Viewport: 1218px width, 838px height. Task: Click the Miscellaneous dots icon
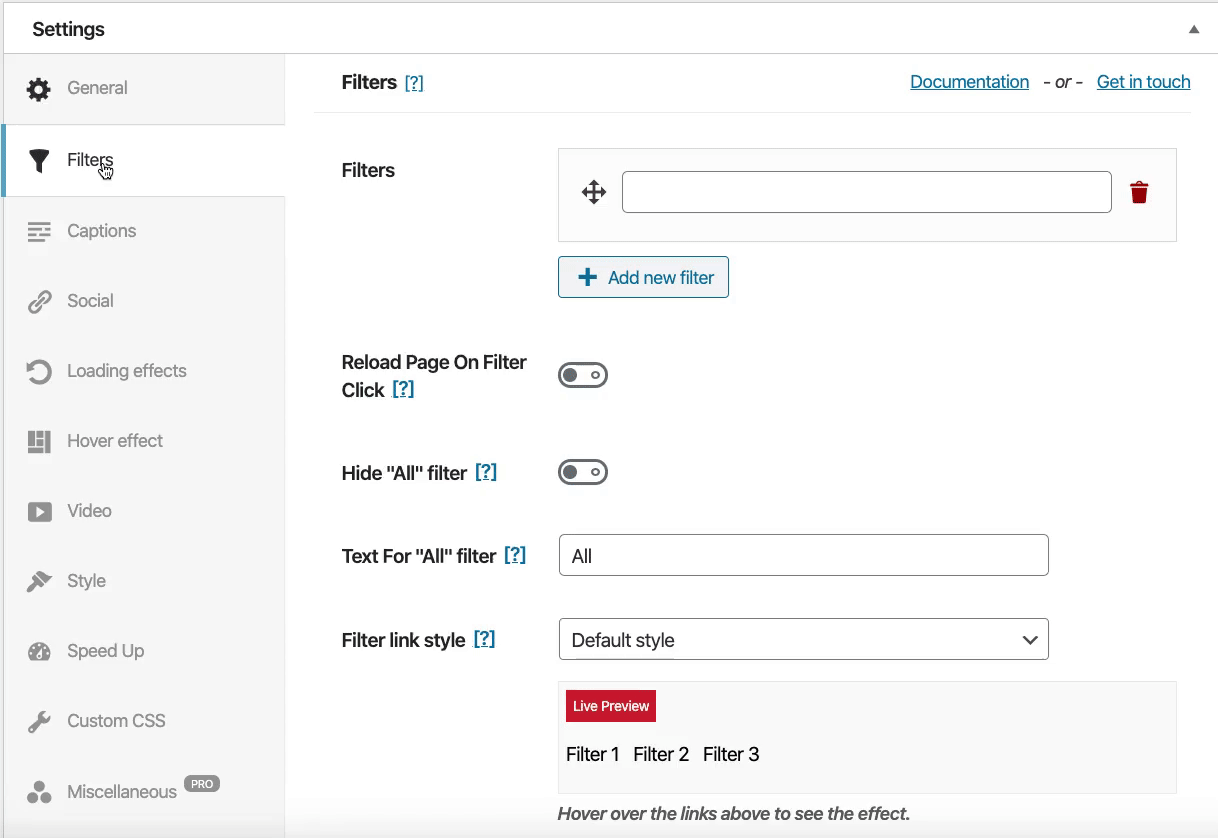[39, 792]
